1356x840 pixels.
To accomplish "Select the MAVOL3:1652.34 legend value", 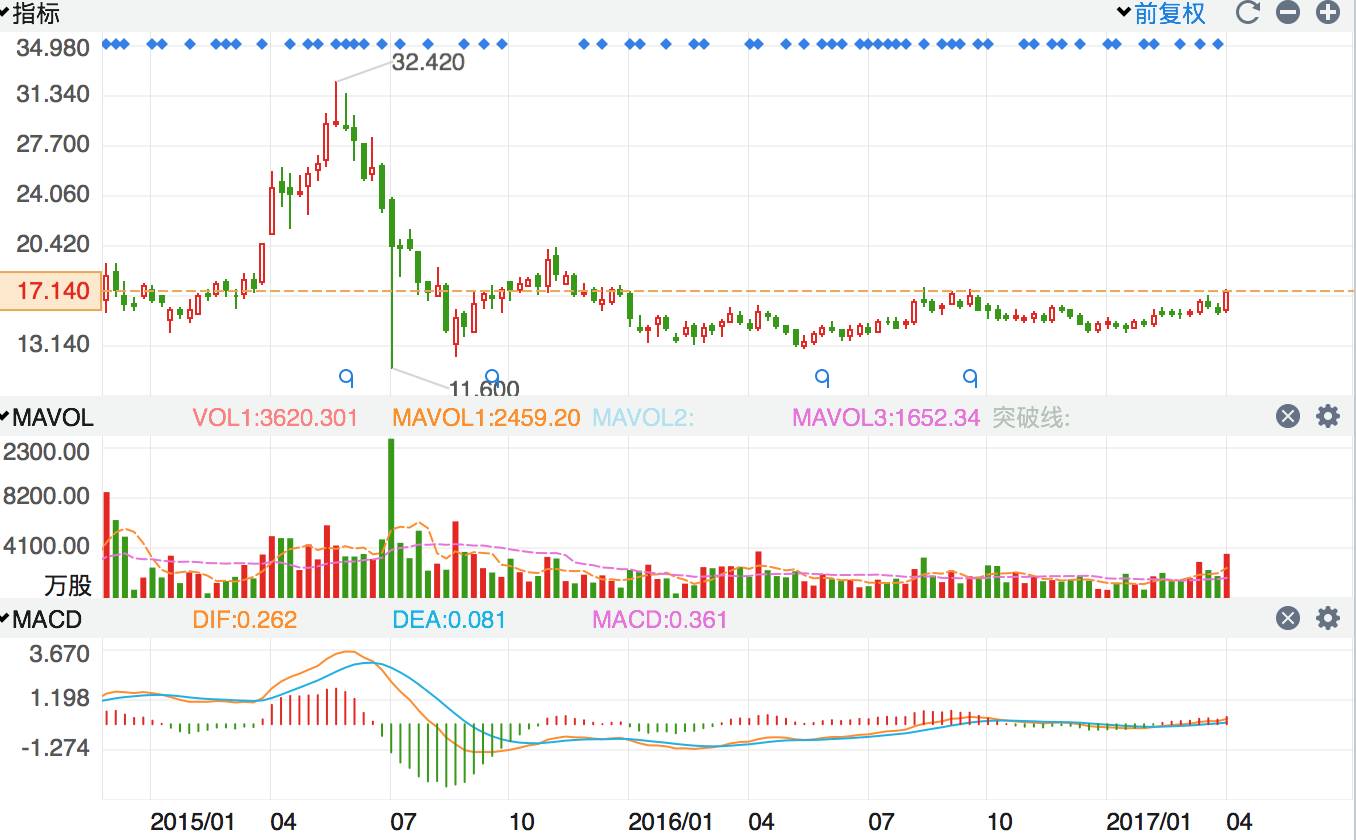I will (886, 417).
